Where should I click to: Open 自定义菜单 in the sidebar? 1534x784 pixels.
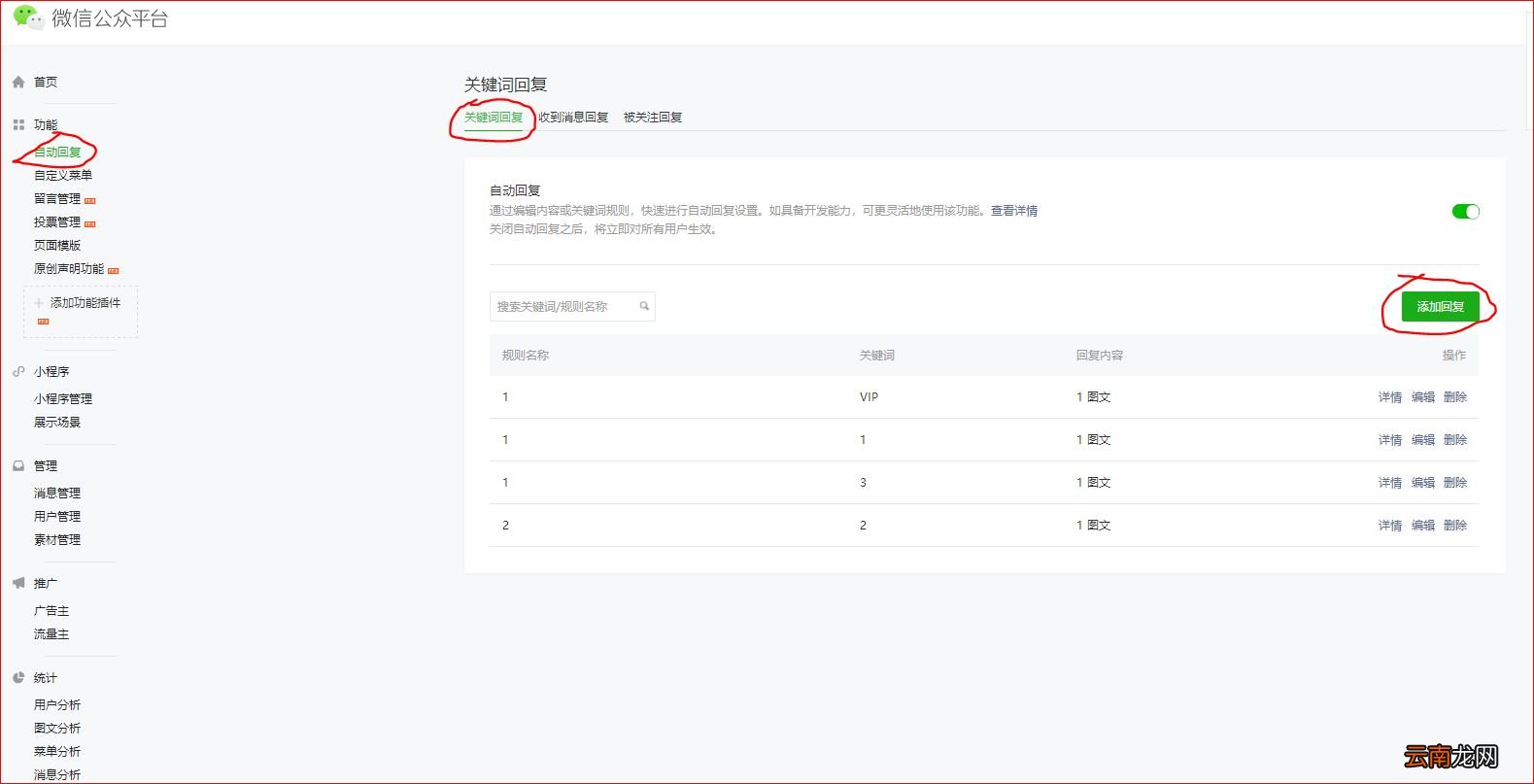pyautogui.click(x=63, y=176)
